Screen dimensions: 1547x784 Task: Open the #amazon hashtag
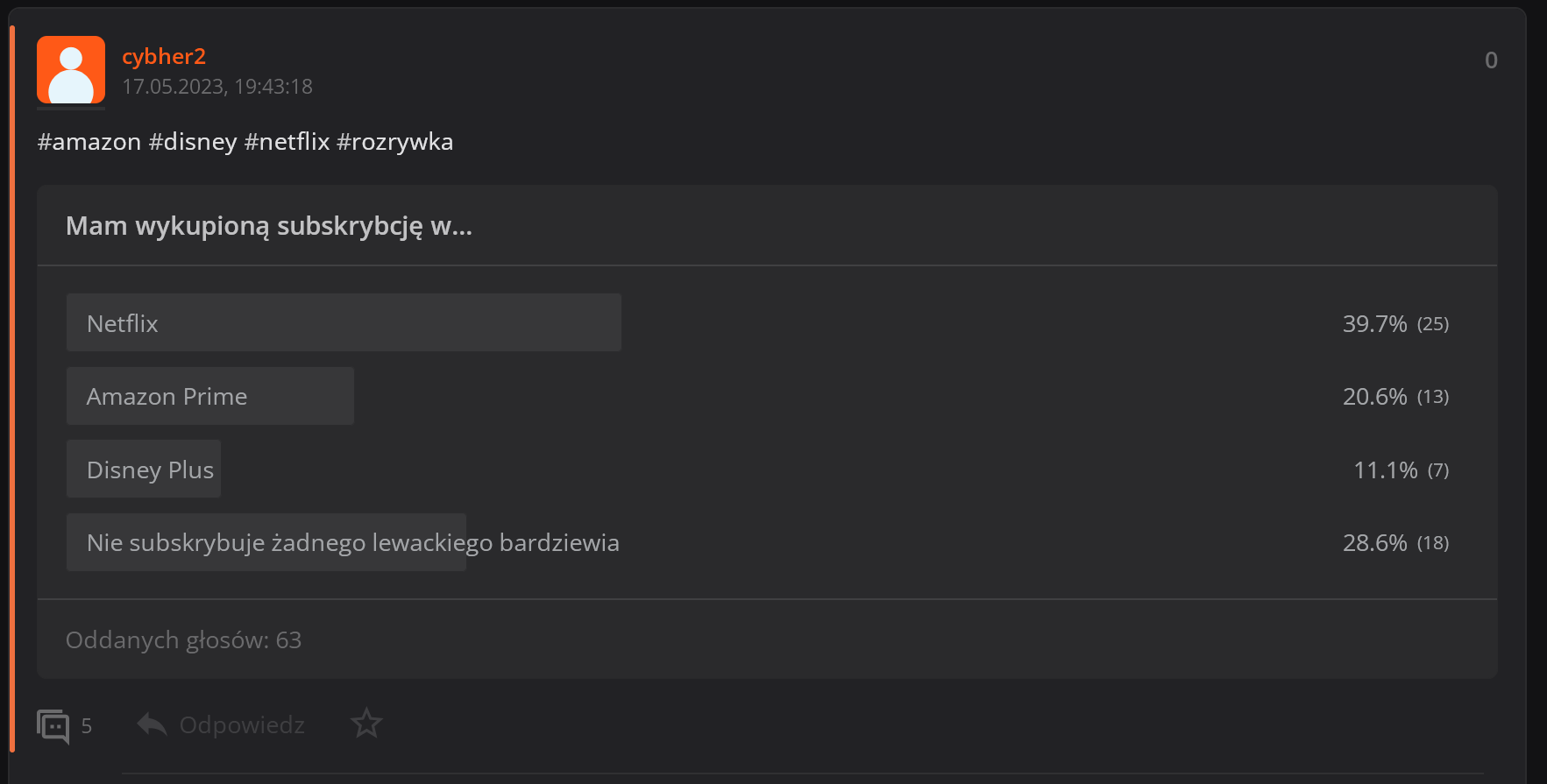click(89, 142)
